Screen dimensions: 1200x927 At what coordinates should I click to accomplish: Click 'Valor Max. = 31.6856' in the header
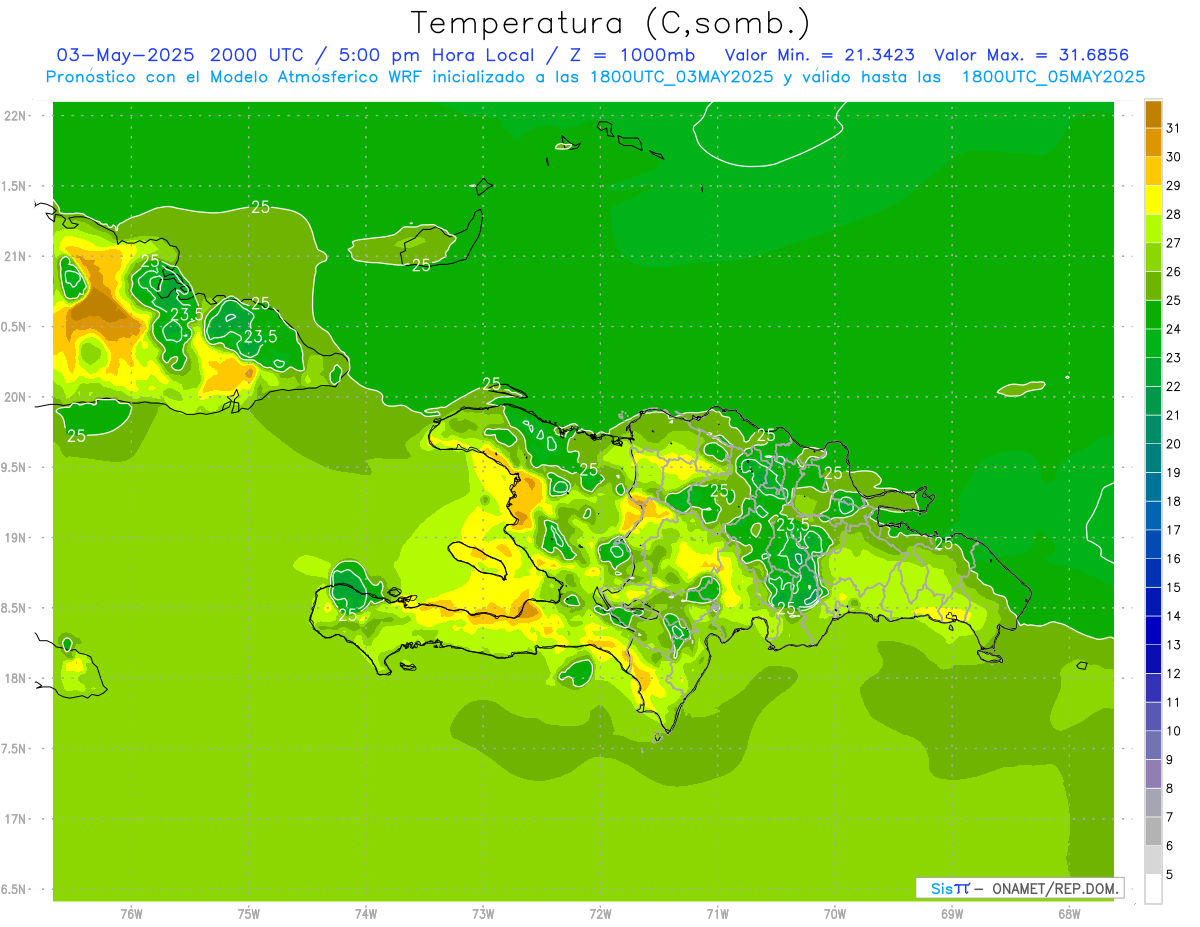[1032, 55]
